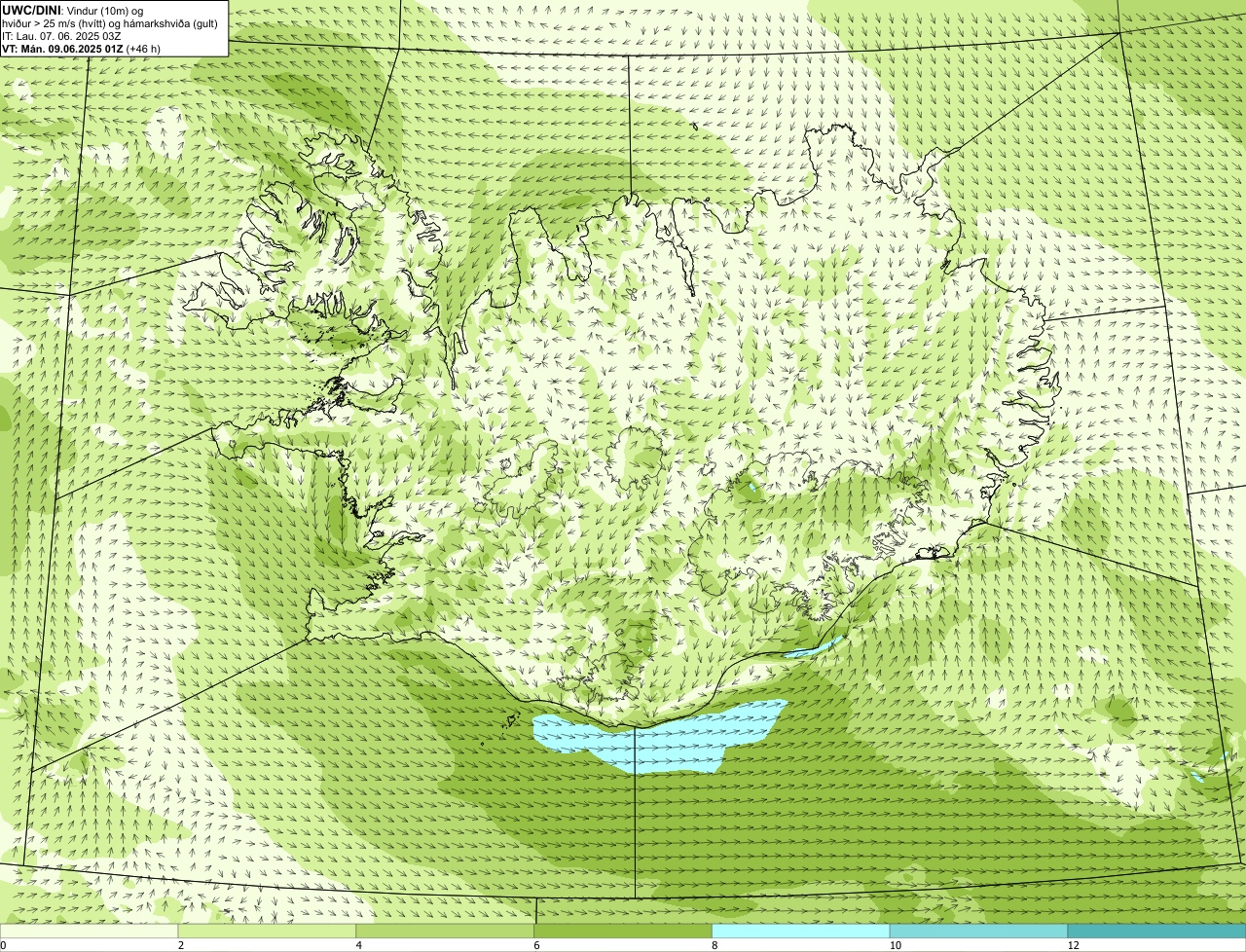Click the above 12 m/s teal swatch

pyautogui.click(x=1156, y=931)
